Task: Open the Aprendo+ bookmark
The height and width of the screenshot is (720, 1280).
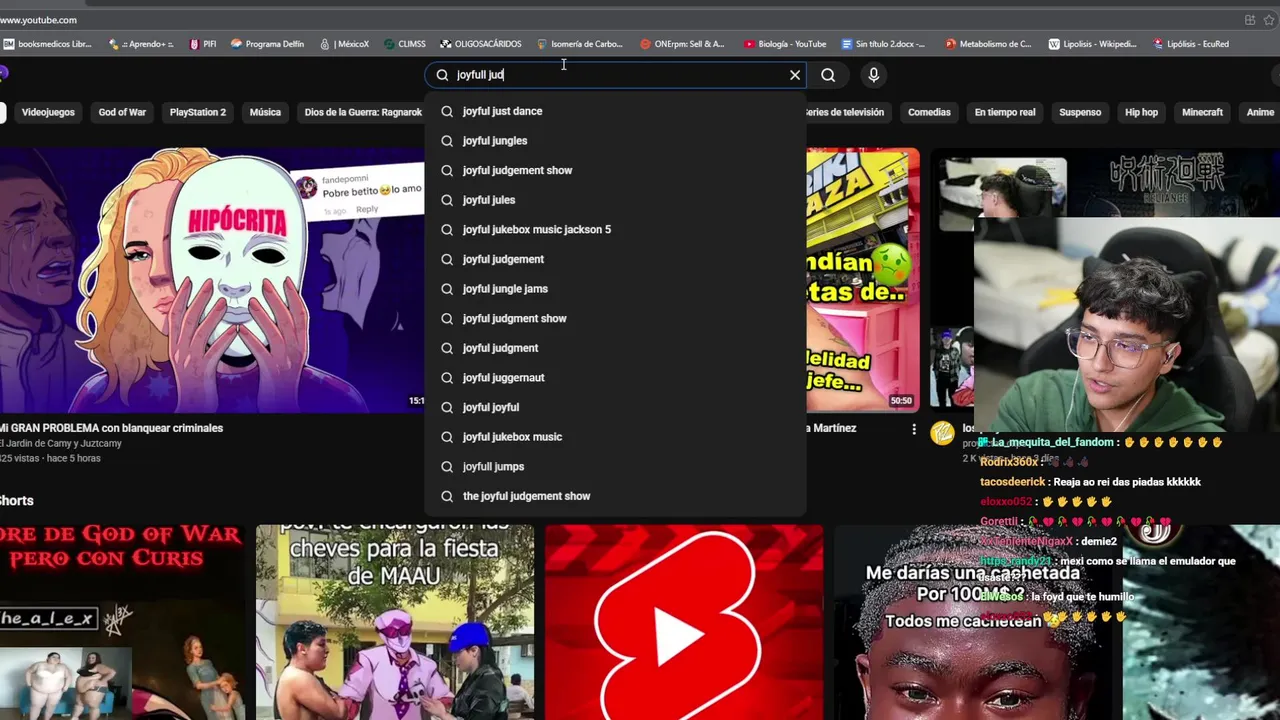Action: (141, 44)
